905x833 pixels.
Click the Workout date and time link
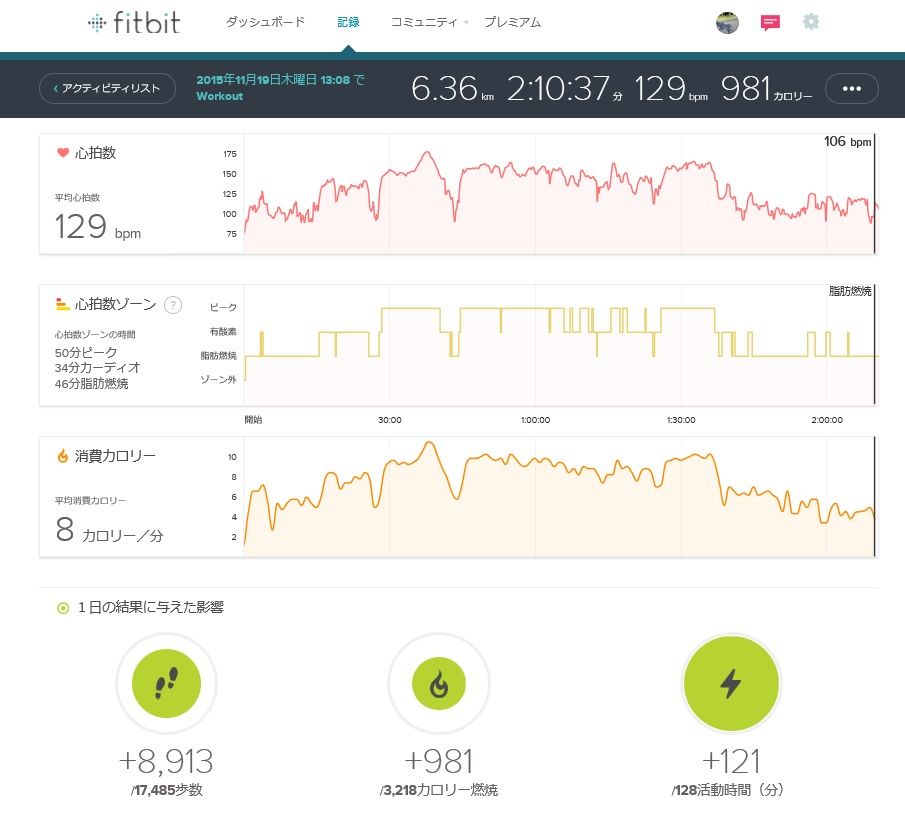coord(281,88)
